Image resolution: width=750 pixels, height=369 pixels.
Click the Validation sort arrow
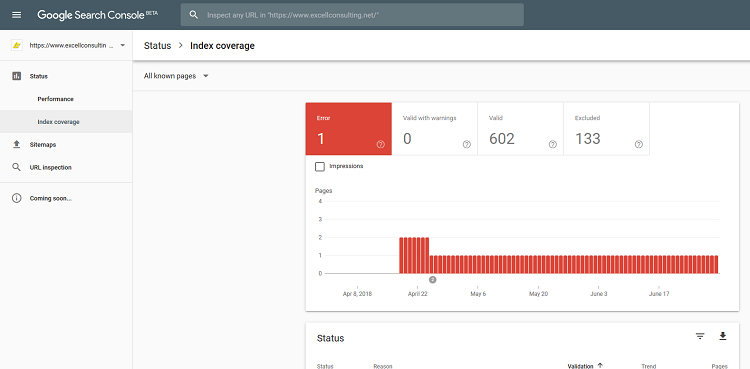click(600, 366)
